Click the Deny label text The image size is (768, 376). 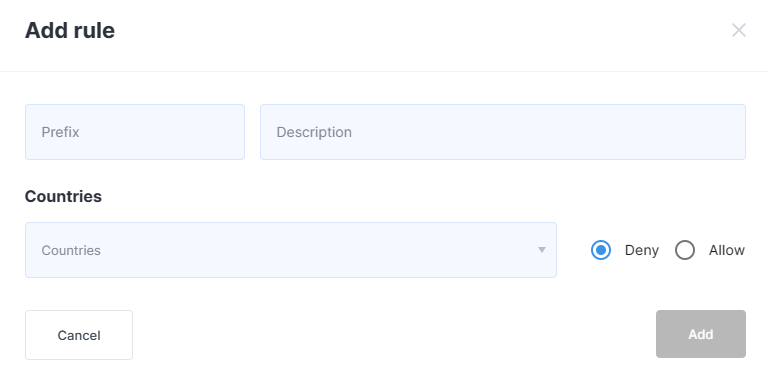click(642, 250)
